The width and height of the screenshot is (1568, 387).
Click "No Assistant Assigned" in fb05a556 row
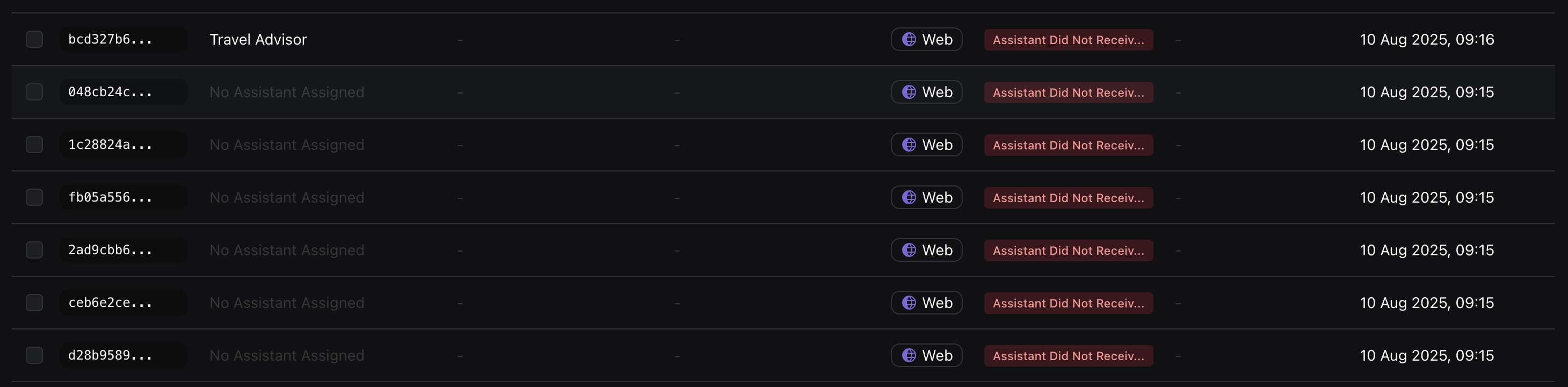coord(287,197)
